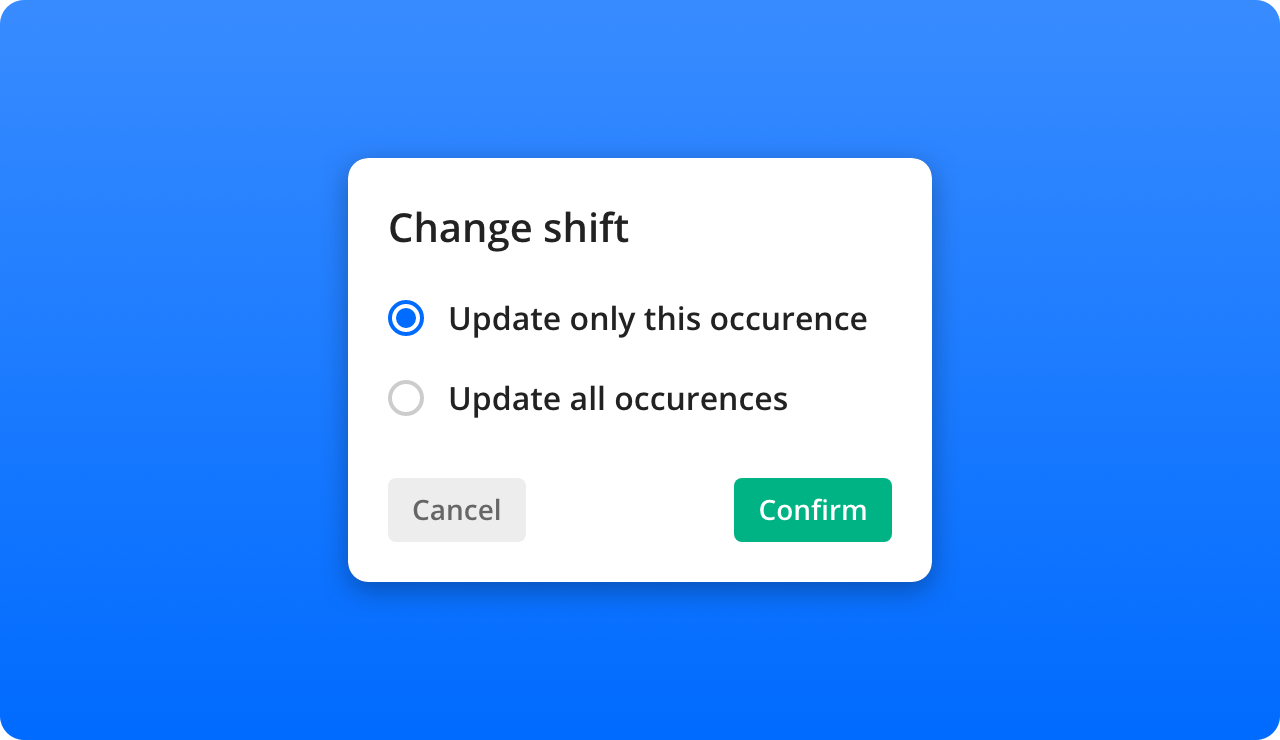Click the Confirm button
Screen dimensions: 1280x740
click(813, 510)
